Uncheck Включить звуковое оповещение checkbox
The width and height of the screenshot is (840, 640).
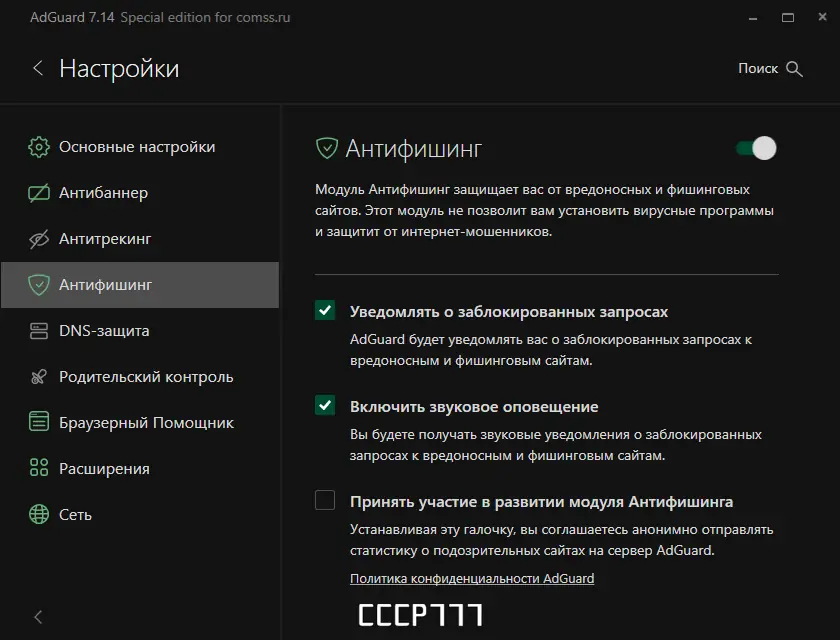coord(325,406)
